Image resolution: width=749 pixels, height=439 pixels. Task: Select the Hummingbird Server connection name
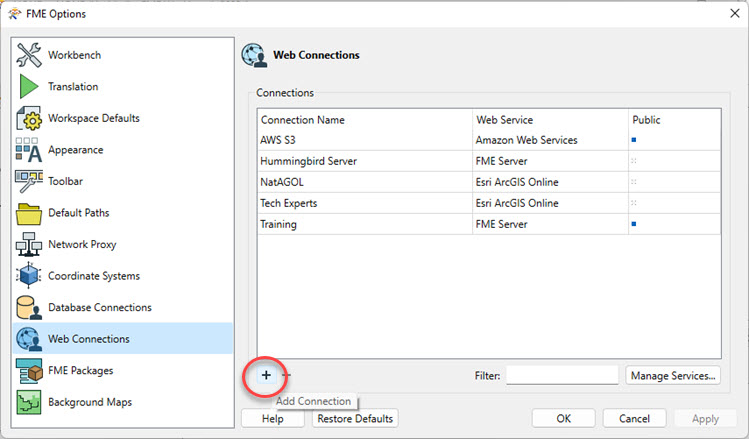tap(309, 161)
